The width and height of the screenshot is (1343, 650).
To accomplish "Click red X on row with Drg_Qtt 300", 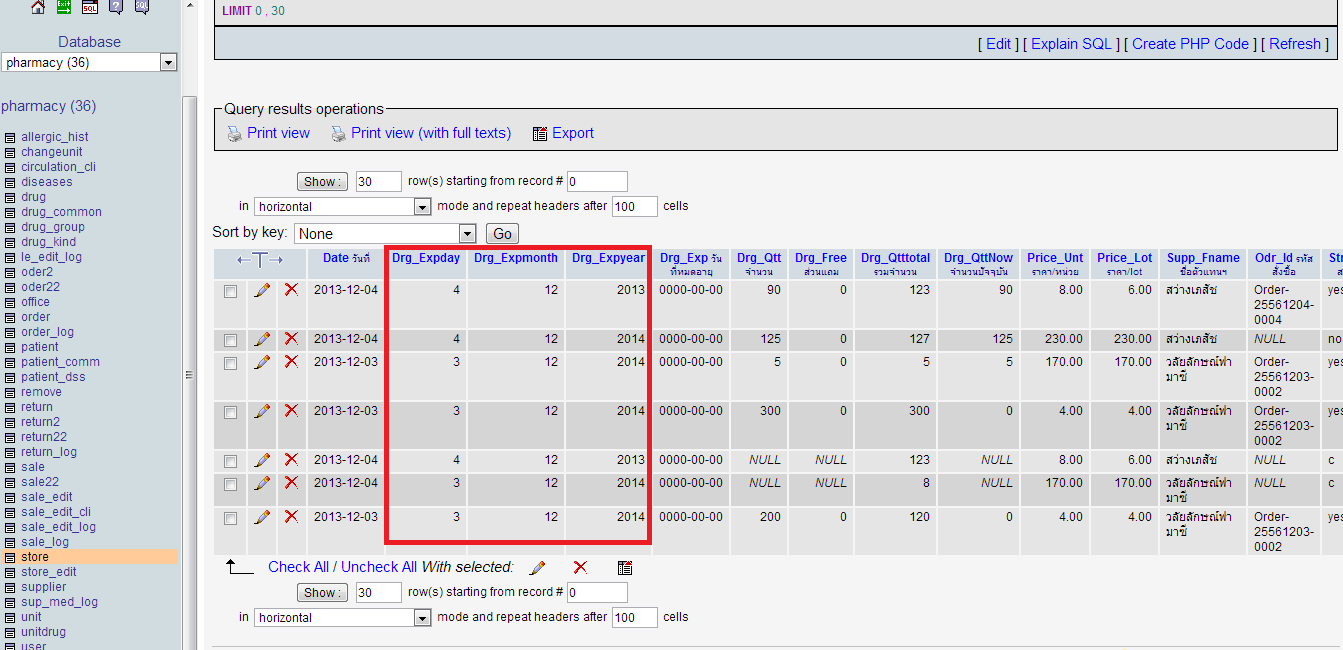I will 291,411.
